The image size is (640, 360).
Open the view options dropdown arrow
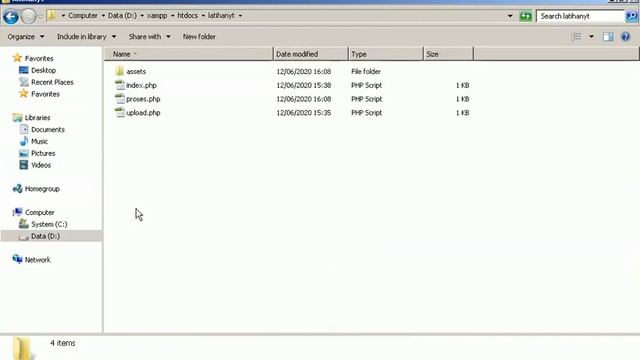click(591, 37)
